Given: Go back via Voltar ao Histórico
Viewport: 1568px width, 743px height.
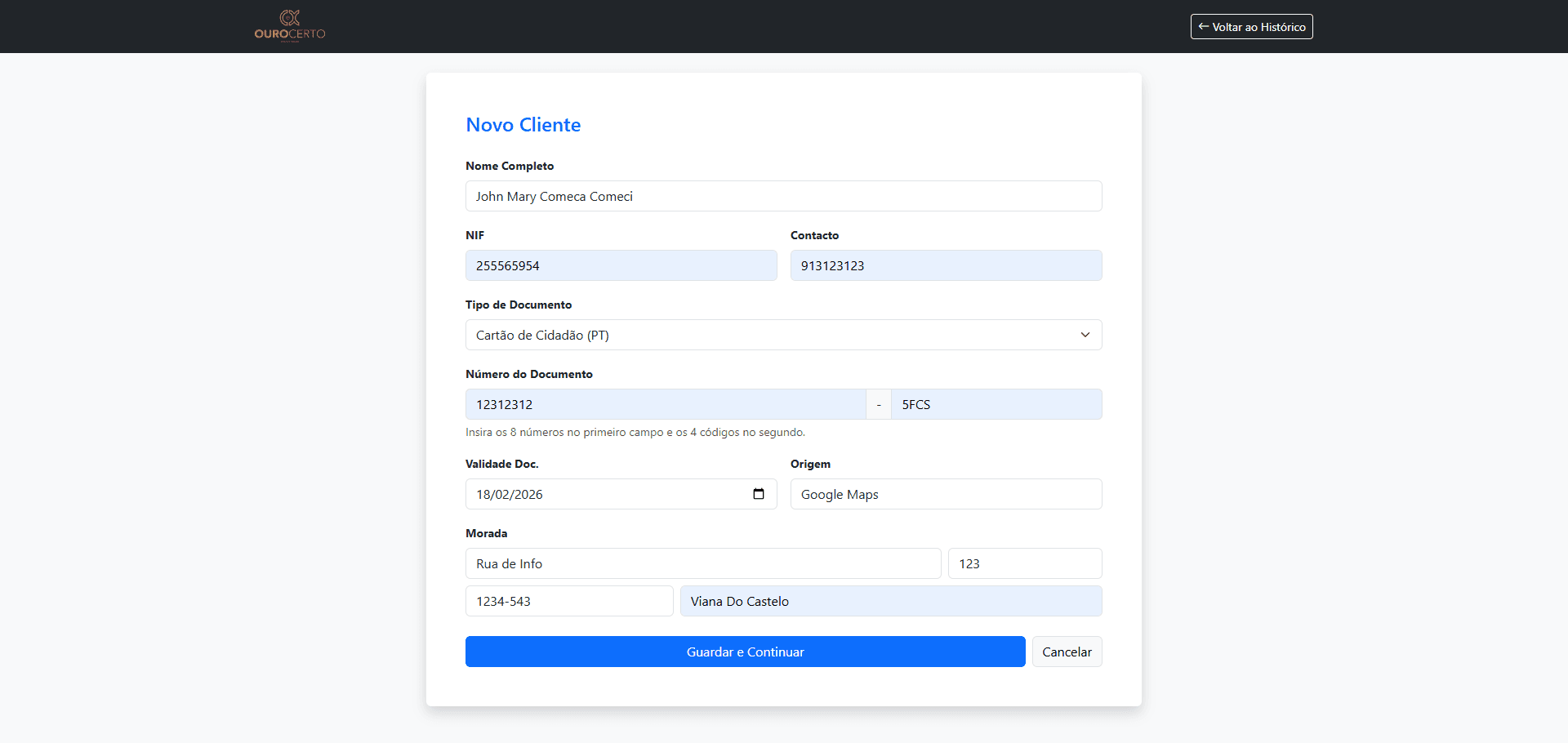Looking at the screenshot, I should [x=1251, y=27].
